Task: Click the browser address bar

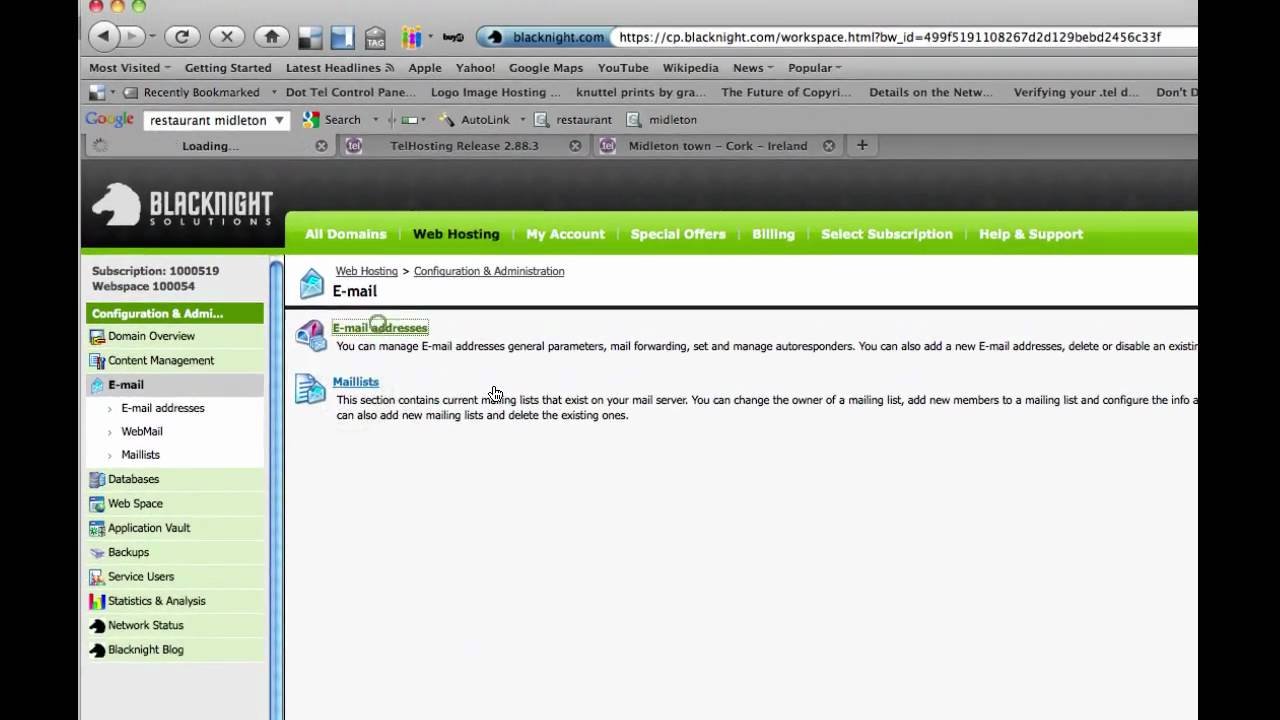Action: pos(900,37)
